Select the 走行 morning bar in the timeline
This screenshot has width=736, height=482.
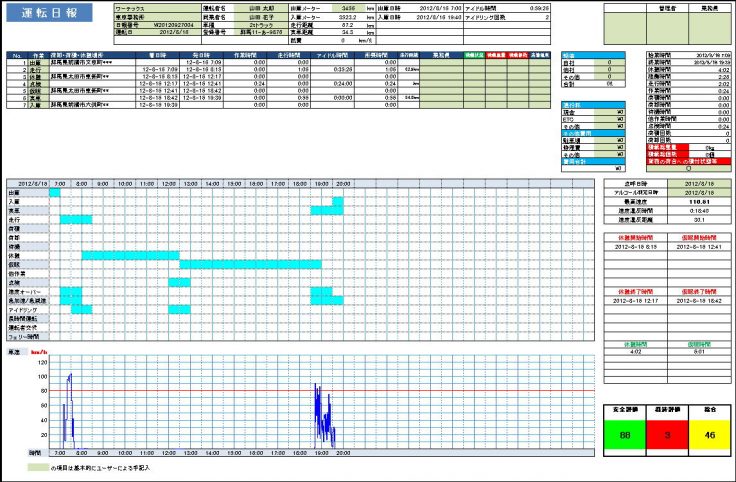tap(75, 219)
